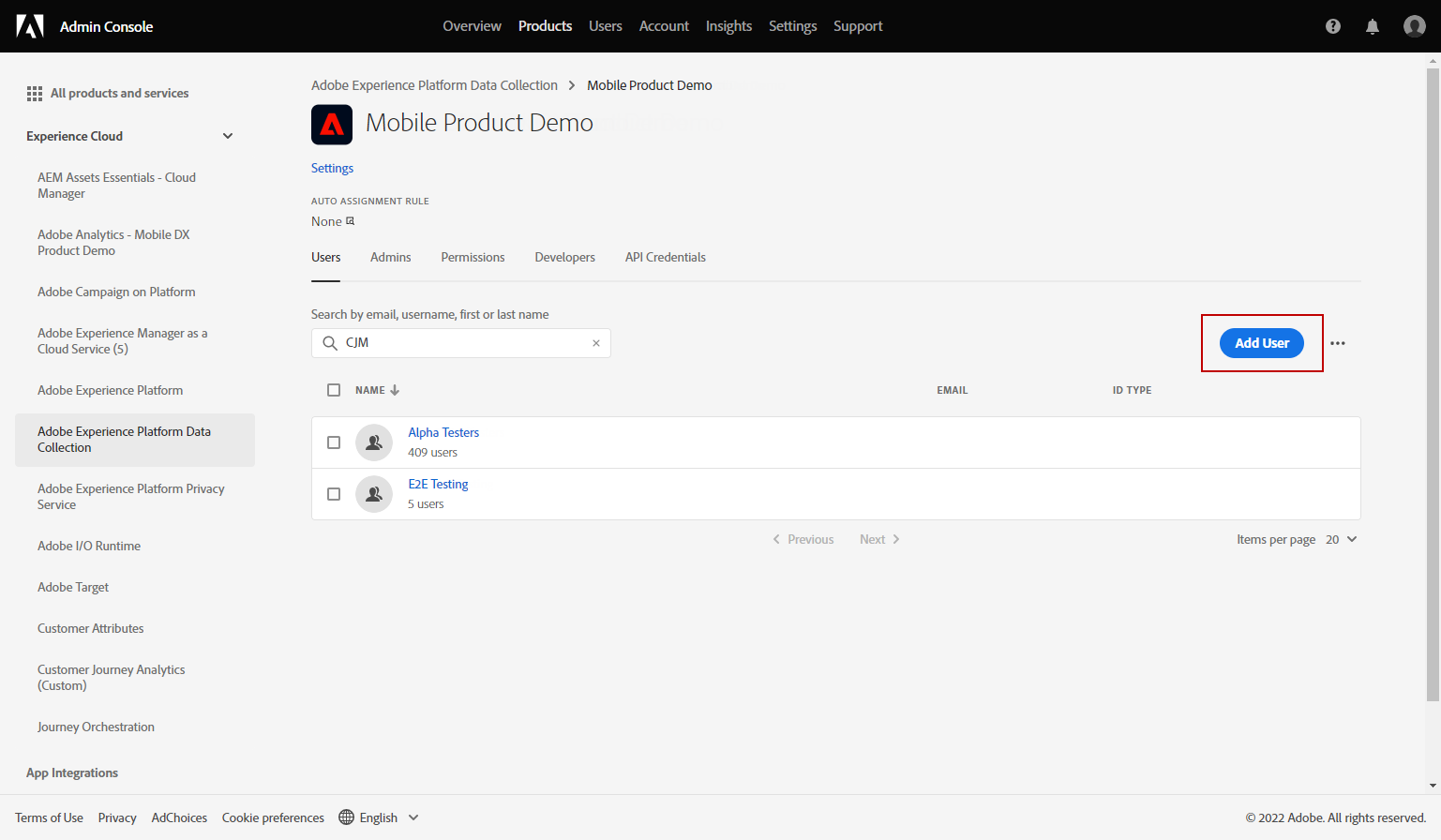
Task: Select All products and services
Action: [120, 94]
